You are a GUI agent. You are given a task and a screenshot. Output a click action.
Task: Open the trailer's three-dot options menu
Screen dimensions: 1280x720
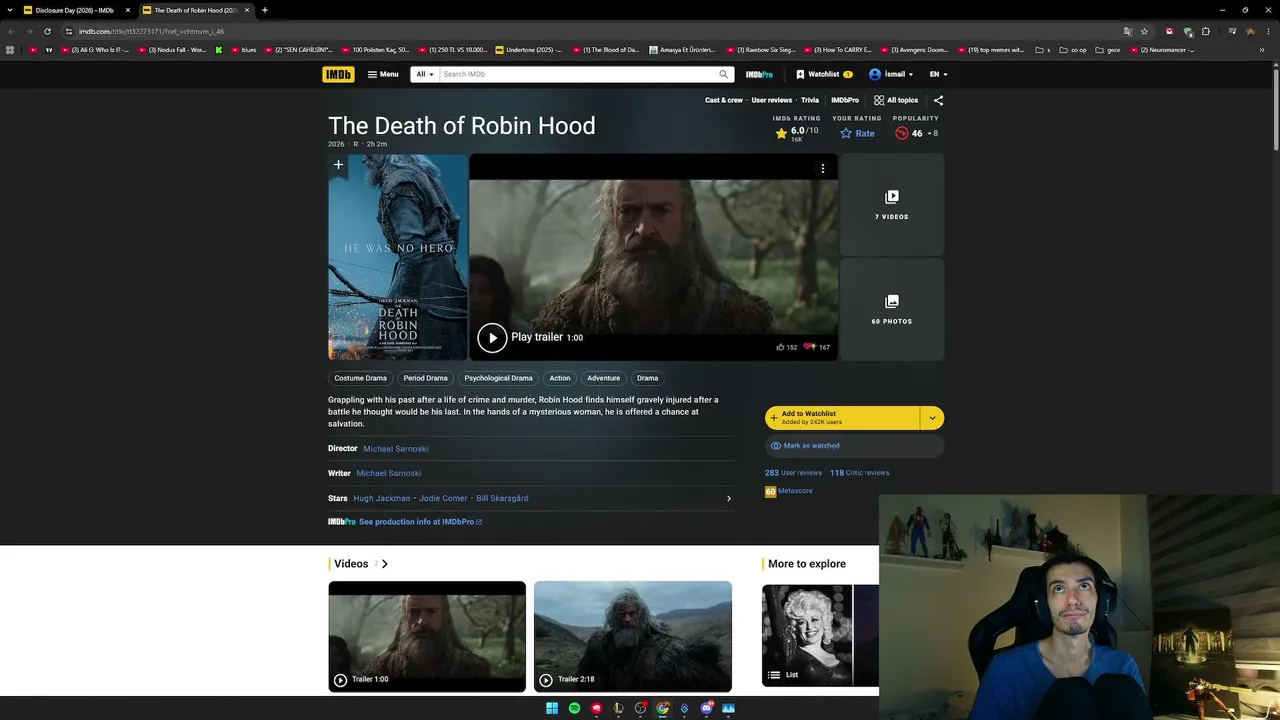tap(823, 169)
